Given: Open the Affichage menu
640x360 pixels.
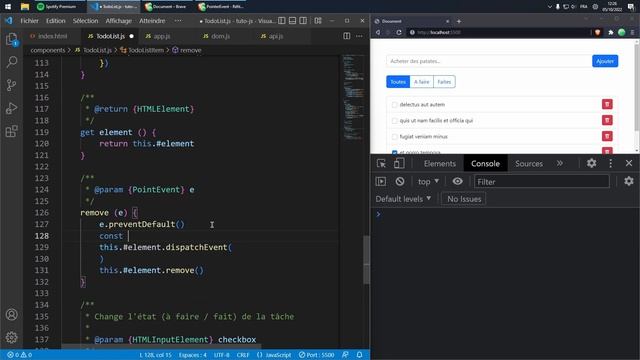Looking at the screenshot, I should (x=118, y=20).
